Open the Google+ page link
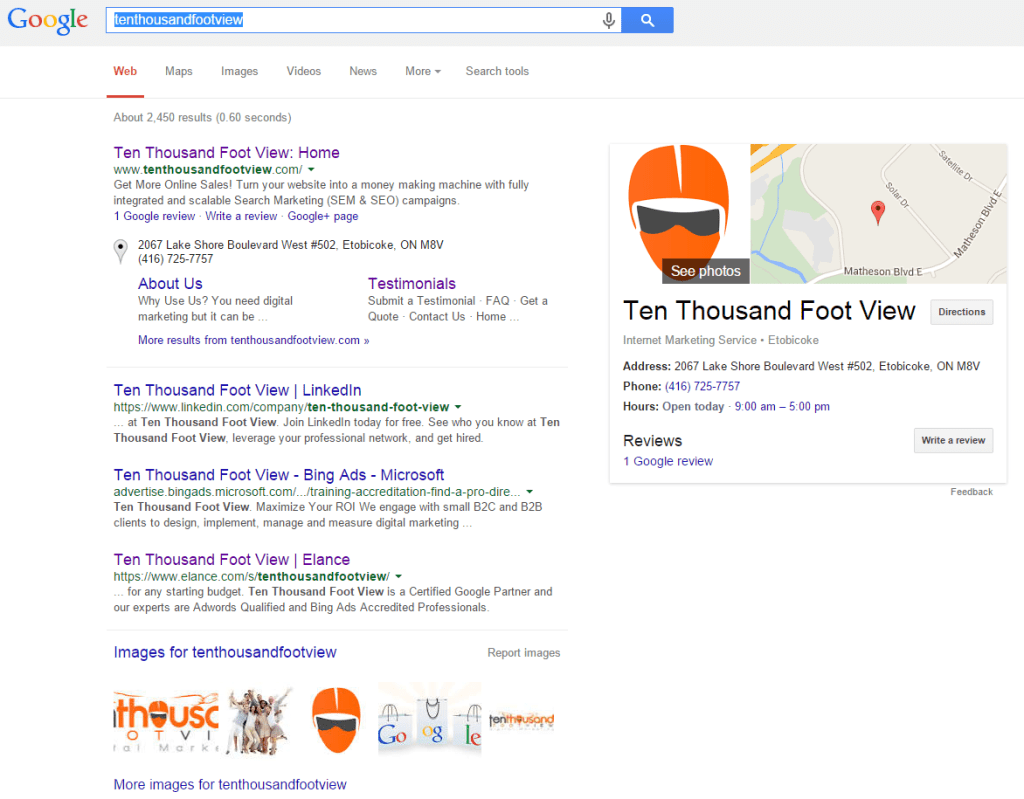Screen dimensions: 1024x799 tap(323, 216)
